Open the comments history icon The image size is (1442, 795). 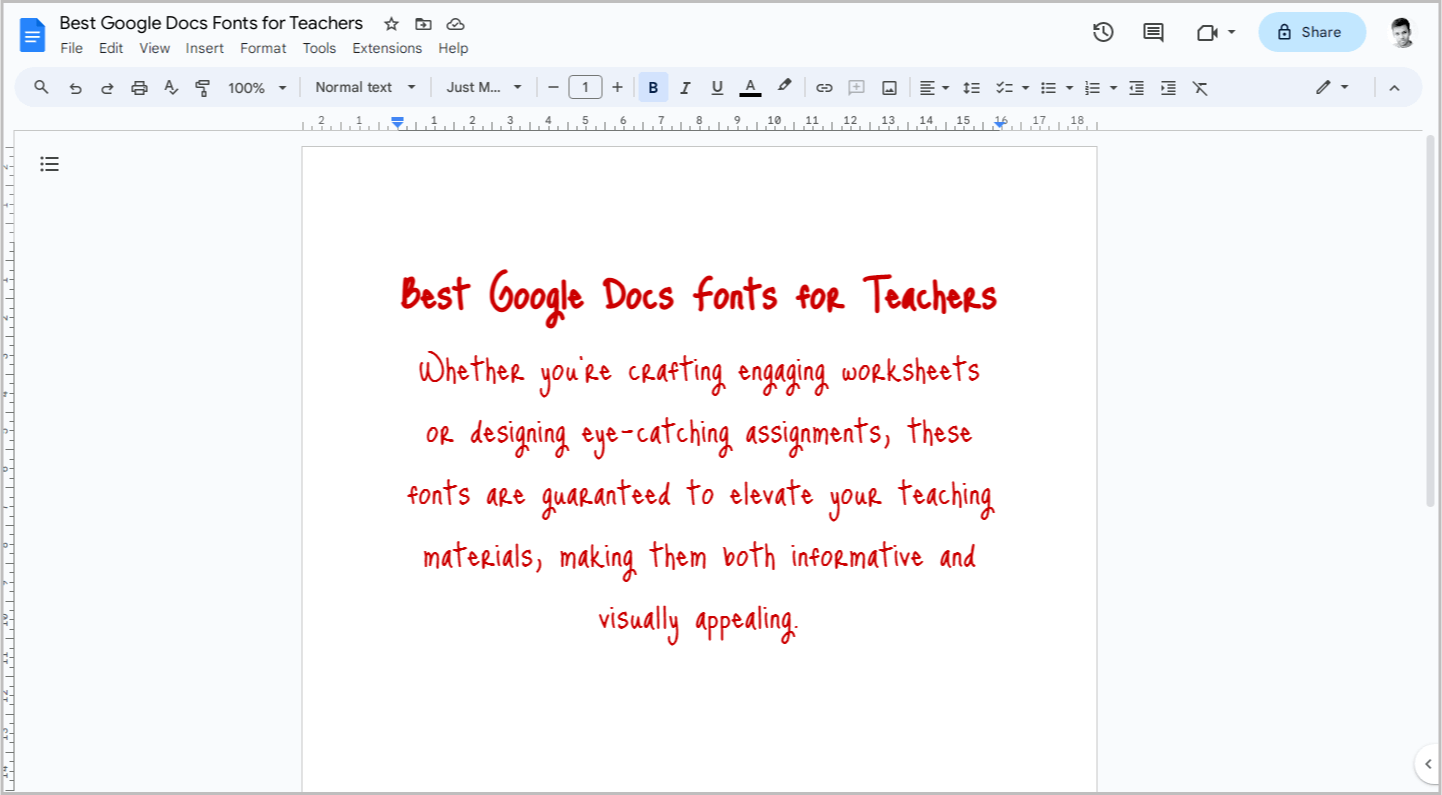(x=1153, y=32)
